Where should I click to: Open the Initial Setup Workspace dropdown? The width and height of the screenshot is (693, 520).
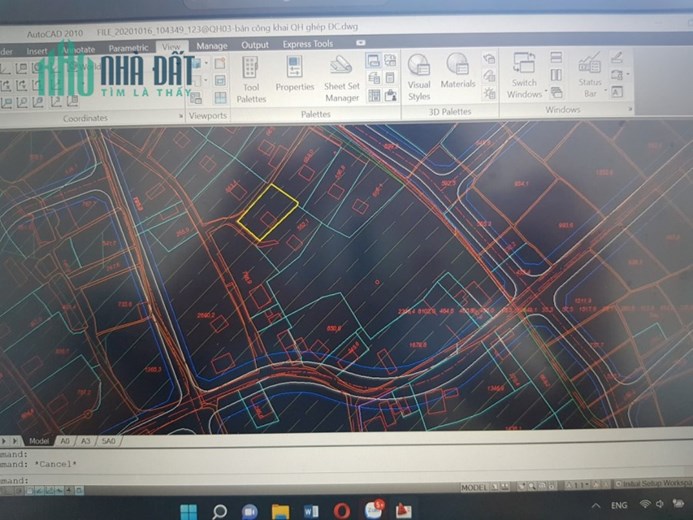click(x=654, y=483)
